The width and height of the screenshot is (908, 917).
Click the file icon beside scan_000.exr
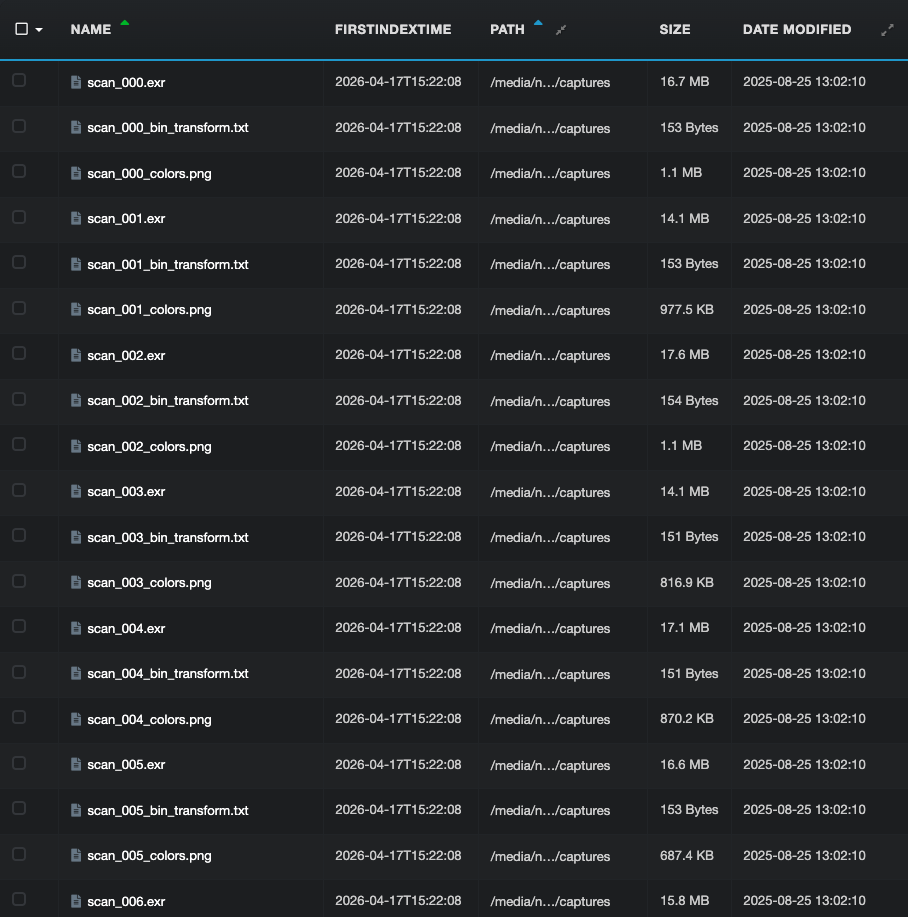coord(75,82)
